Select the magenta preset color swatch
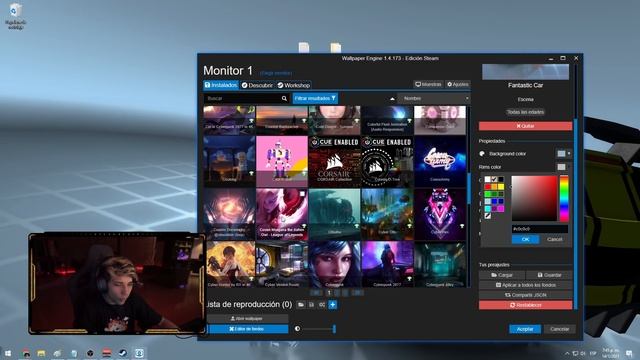Viewport: 640px width, 360px height. pyautogui.click(x=501, y=209)
